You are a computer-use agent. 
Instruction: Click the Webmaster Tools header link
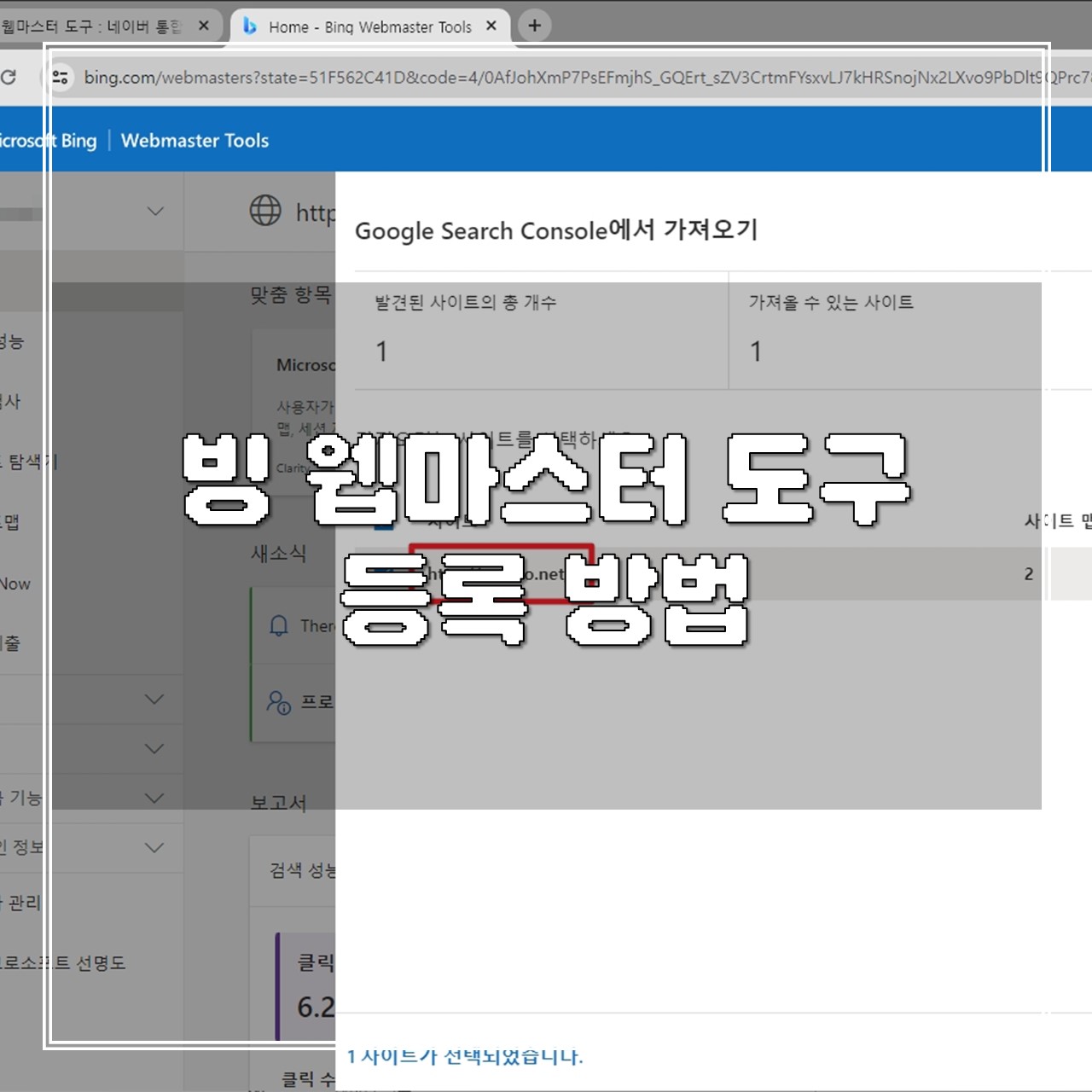(195, 141)
